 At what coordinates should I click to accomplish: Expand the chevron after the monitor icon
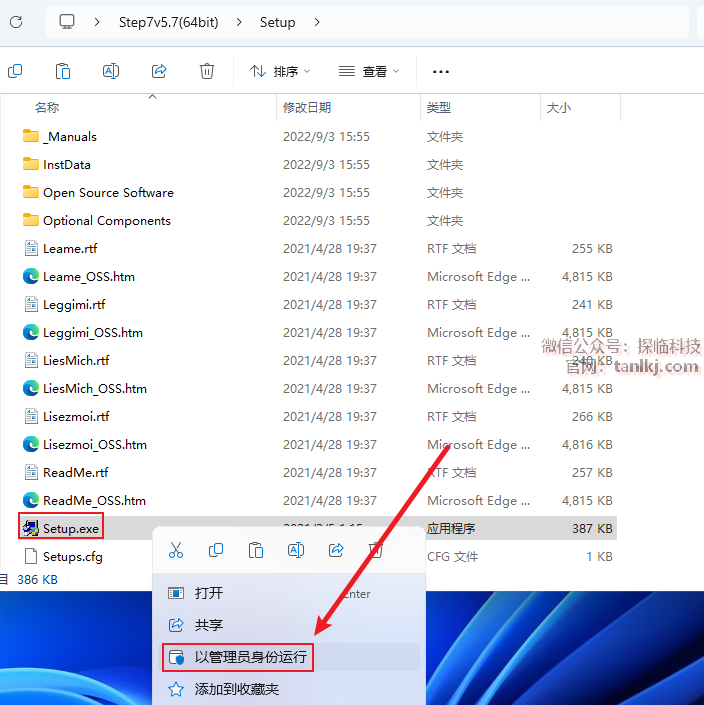(97, 22)
